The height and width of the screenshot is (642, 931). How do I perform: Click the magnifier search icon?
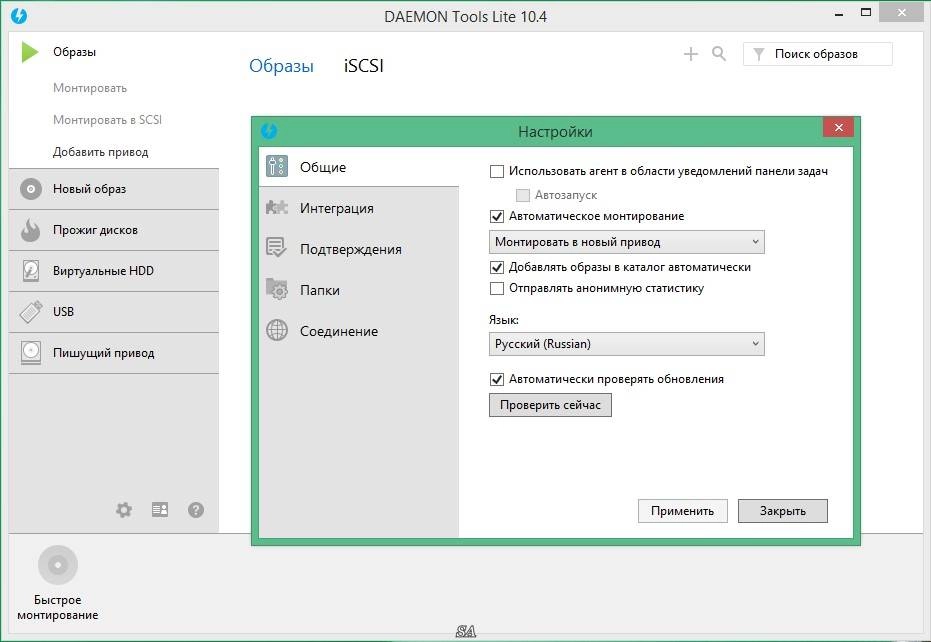click(719, 54)
